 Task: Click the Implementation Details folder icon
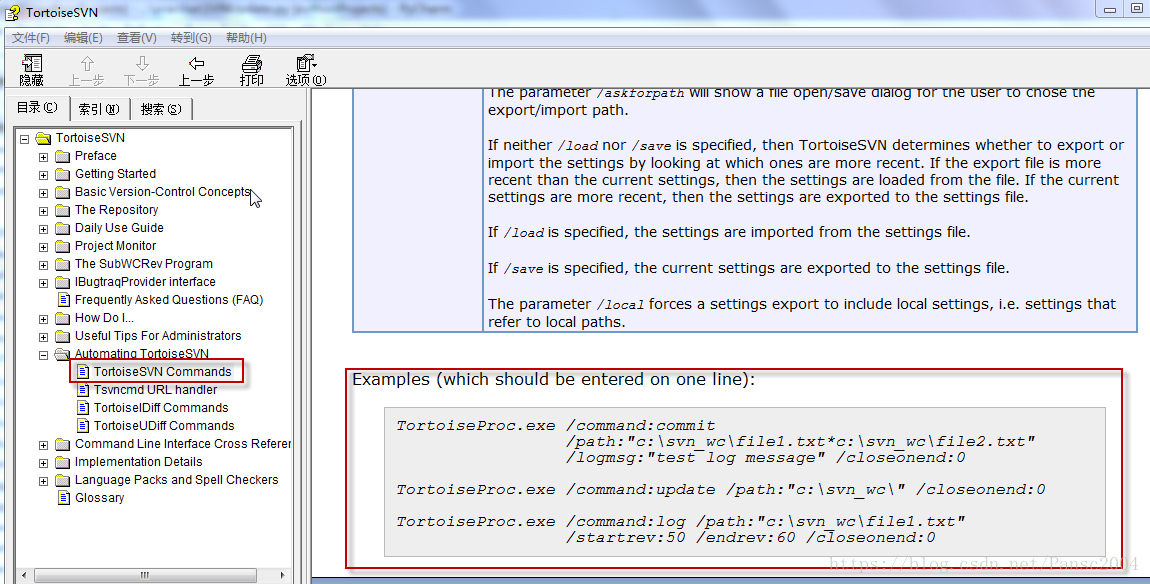(62, 462)
